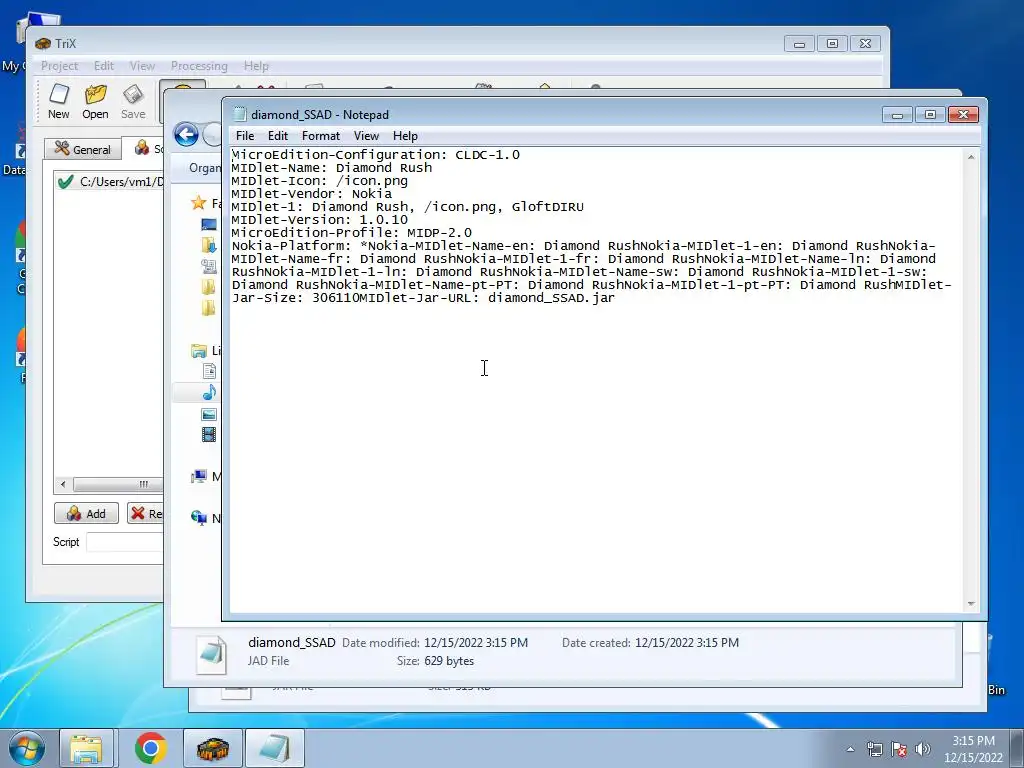Click the Videos library filmstrip icon
The height and width of the screenshot is (768, 1024).
point(209,434)
